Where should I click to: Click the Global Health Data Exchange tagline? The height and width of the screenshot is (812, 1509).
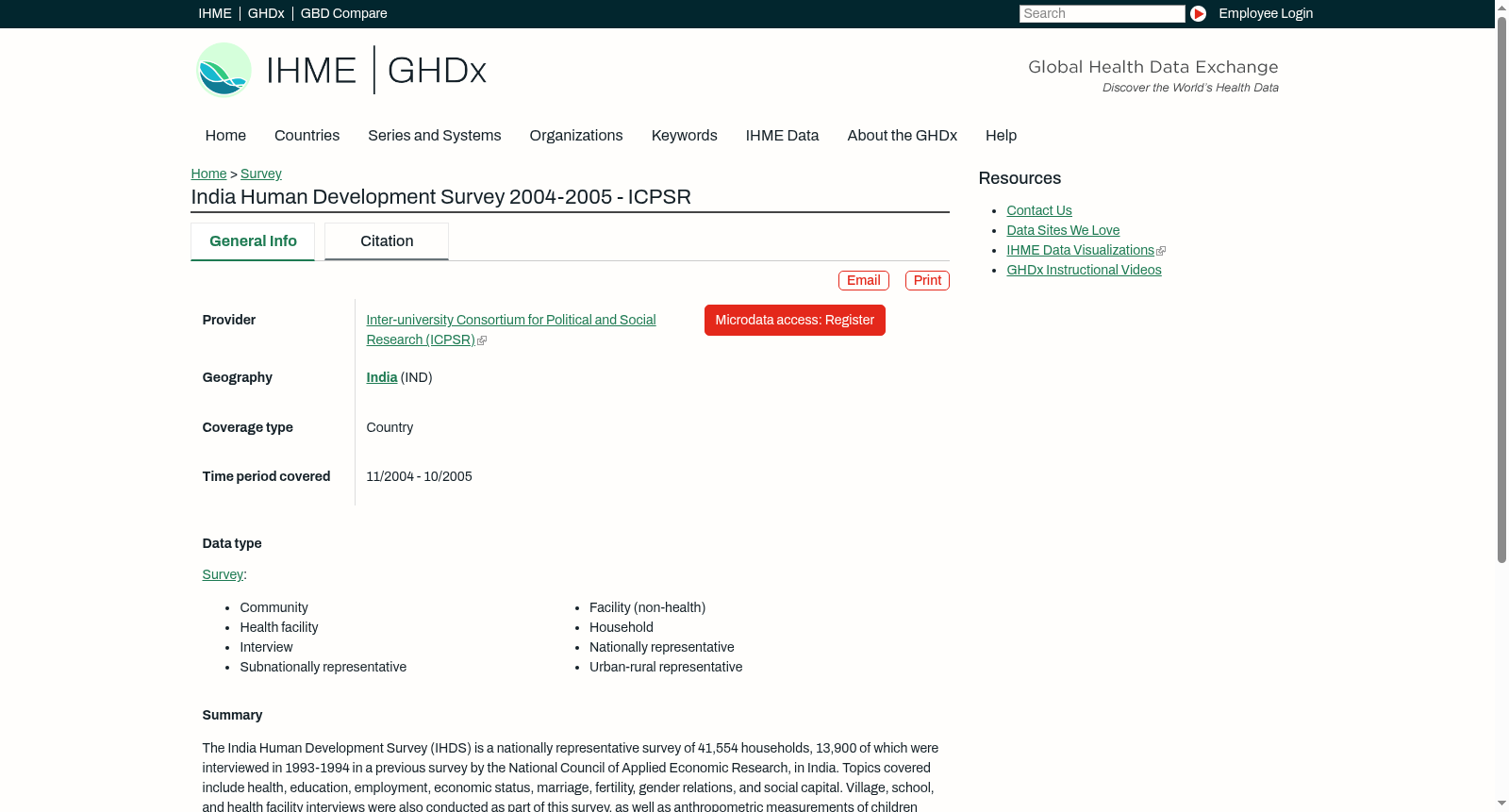[1152, 68]
